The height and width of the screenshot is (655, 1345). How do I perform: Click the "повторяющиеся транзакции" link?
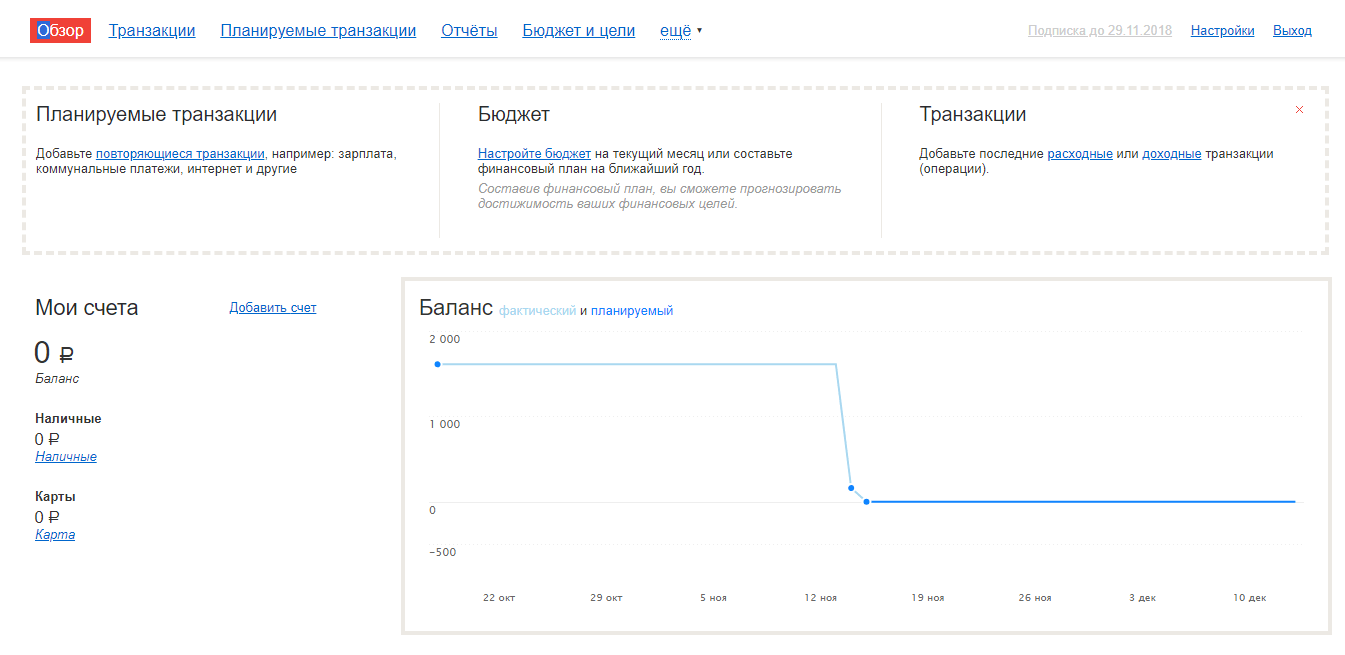click(x=180, y=154)
